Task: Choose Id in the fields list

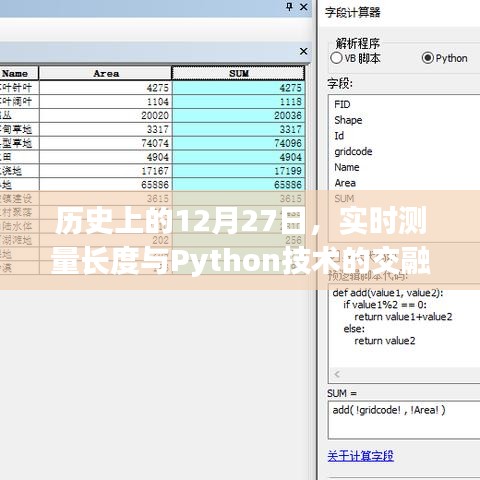Action: tap(339, 136)
